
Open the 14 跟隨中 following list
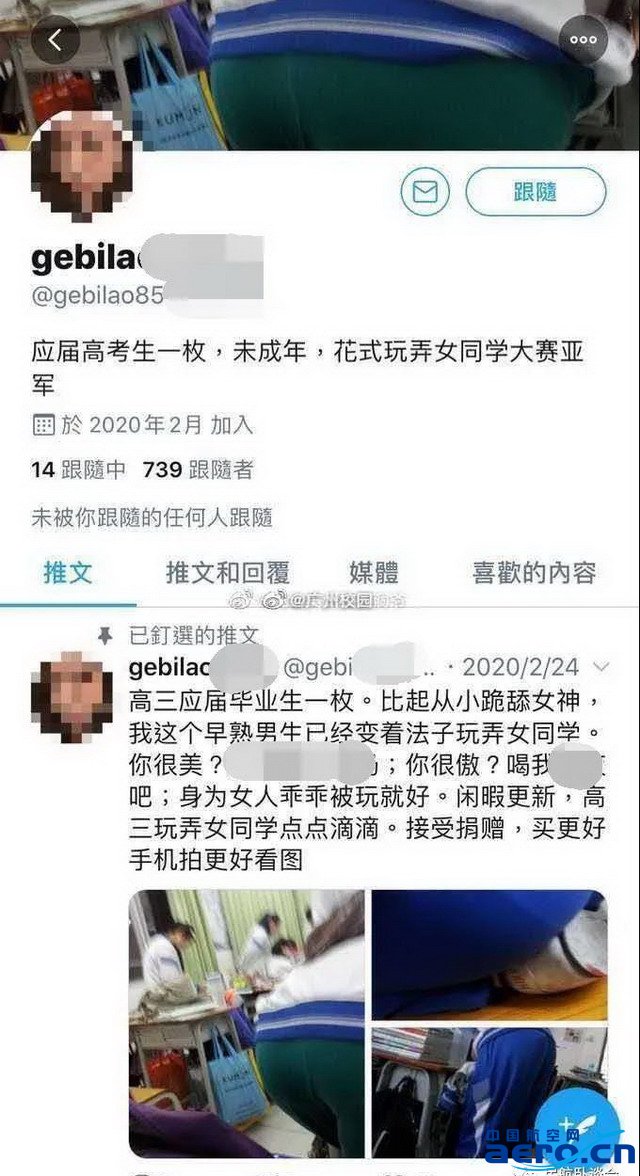point(78,470)
